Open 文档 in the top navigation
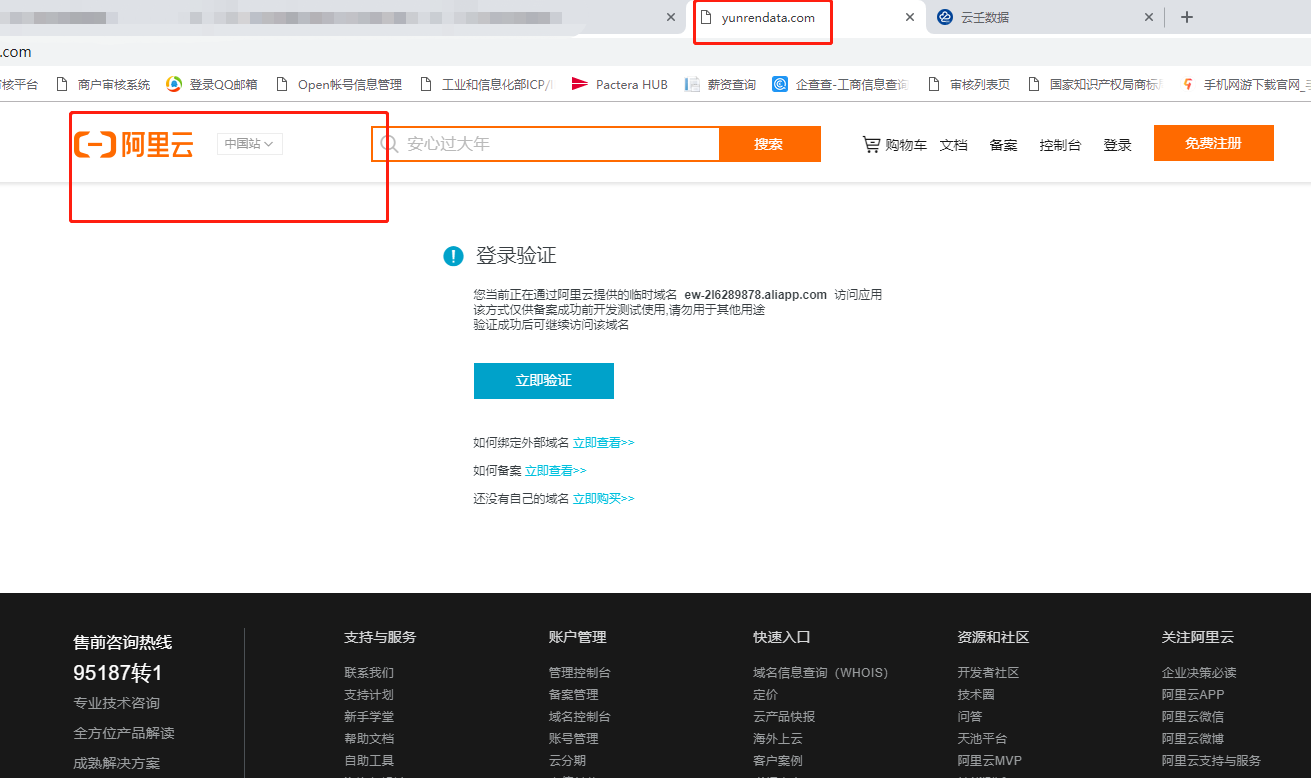 [954, 145]
